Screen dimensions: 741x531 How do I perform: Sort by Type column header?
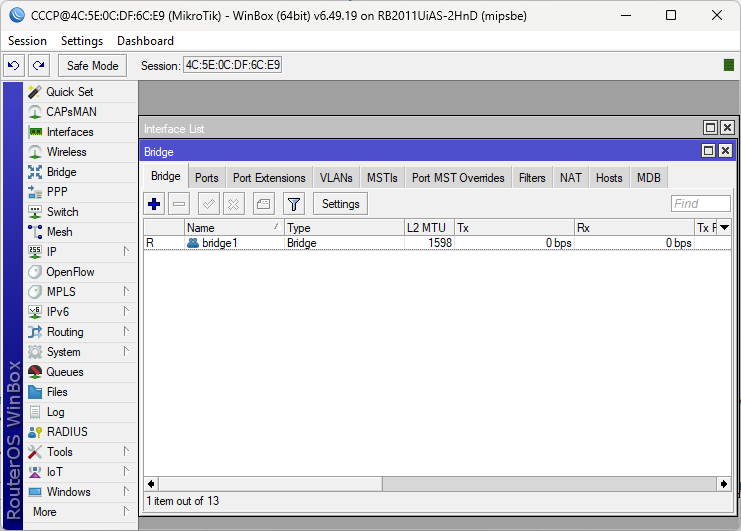click(x=344, y=228)
